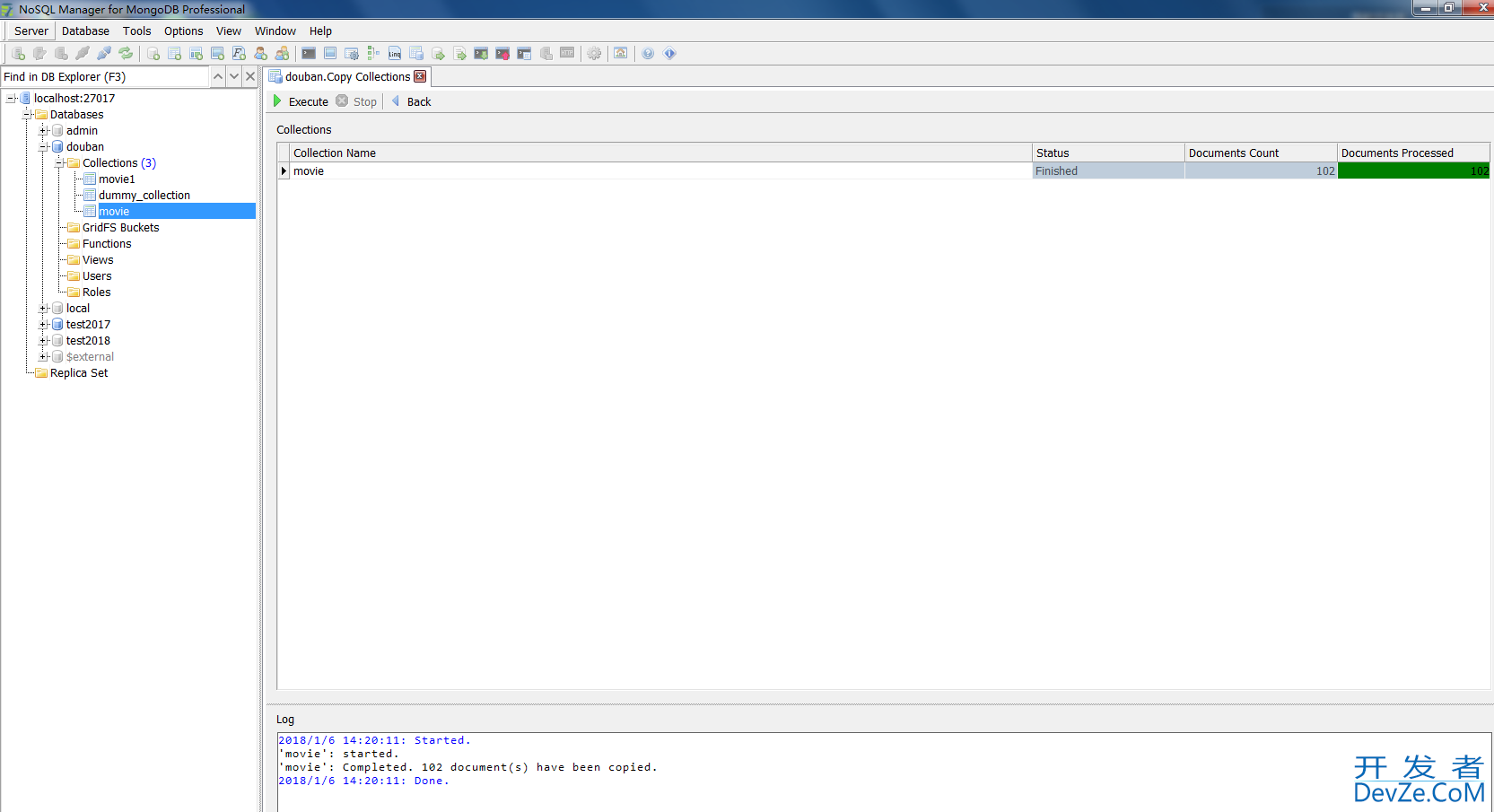Click the Find in DB Explorer field
Screen dimensions: 1494x812
click(x=105, y=76)
